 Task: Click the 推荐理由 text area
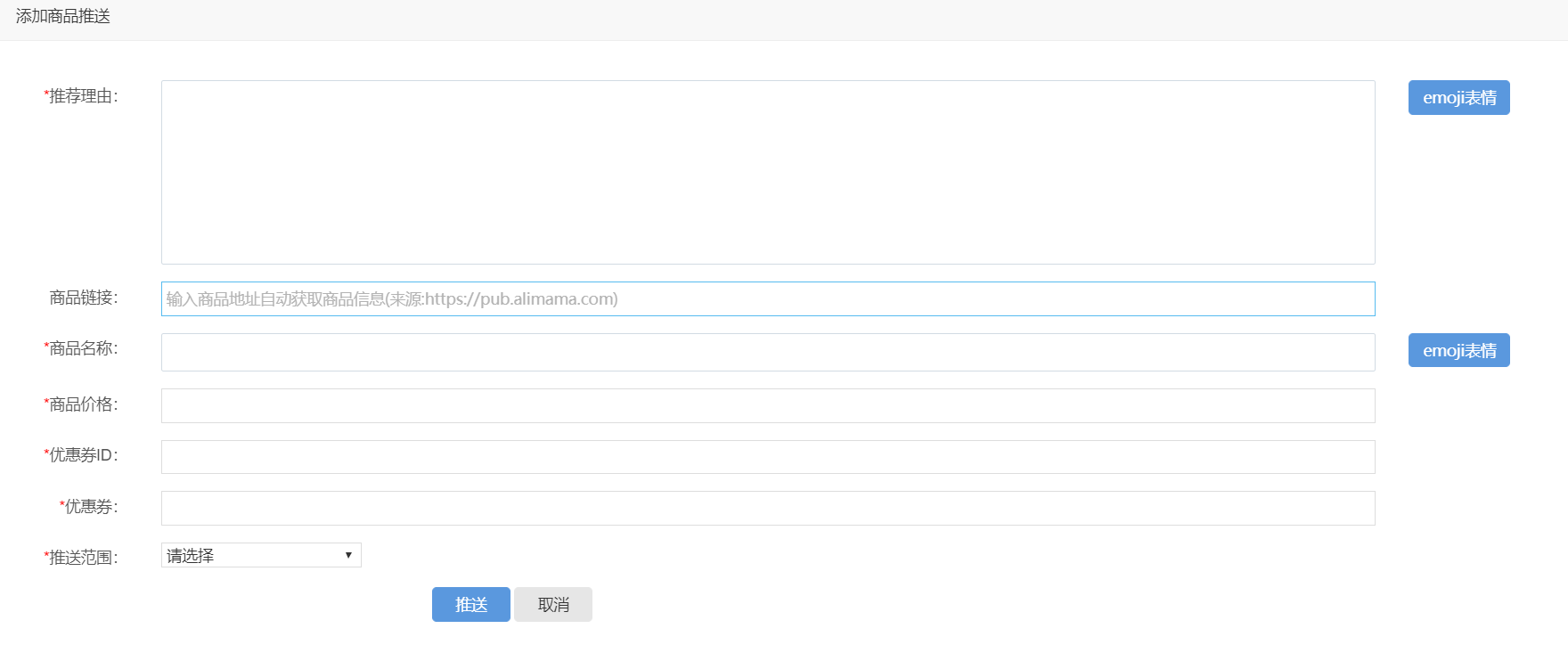[x=767, y=172]
